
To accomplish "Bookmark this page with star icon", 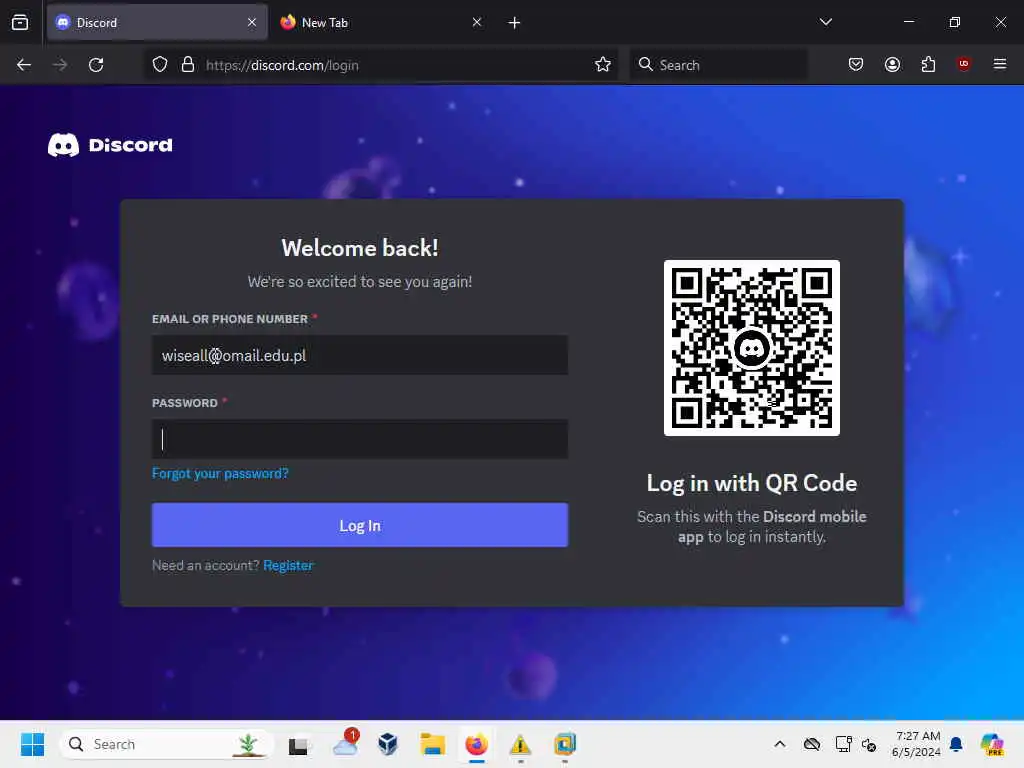I will 603,65.
